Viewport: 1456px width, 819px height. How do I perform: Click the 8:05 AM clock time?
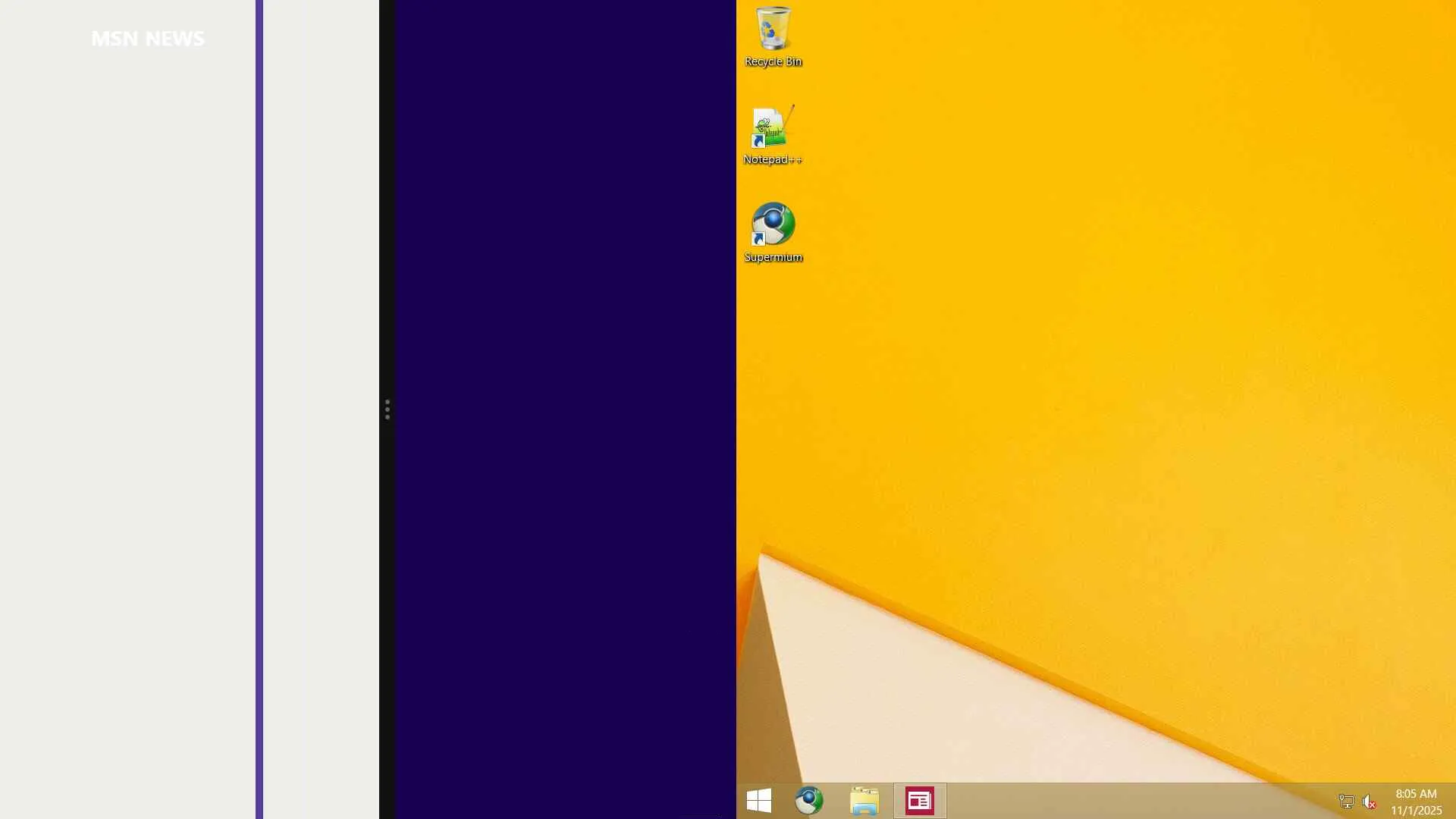(1416, 793)
